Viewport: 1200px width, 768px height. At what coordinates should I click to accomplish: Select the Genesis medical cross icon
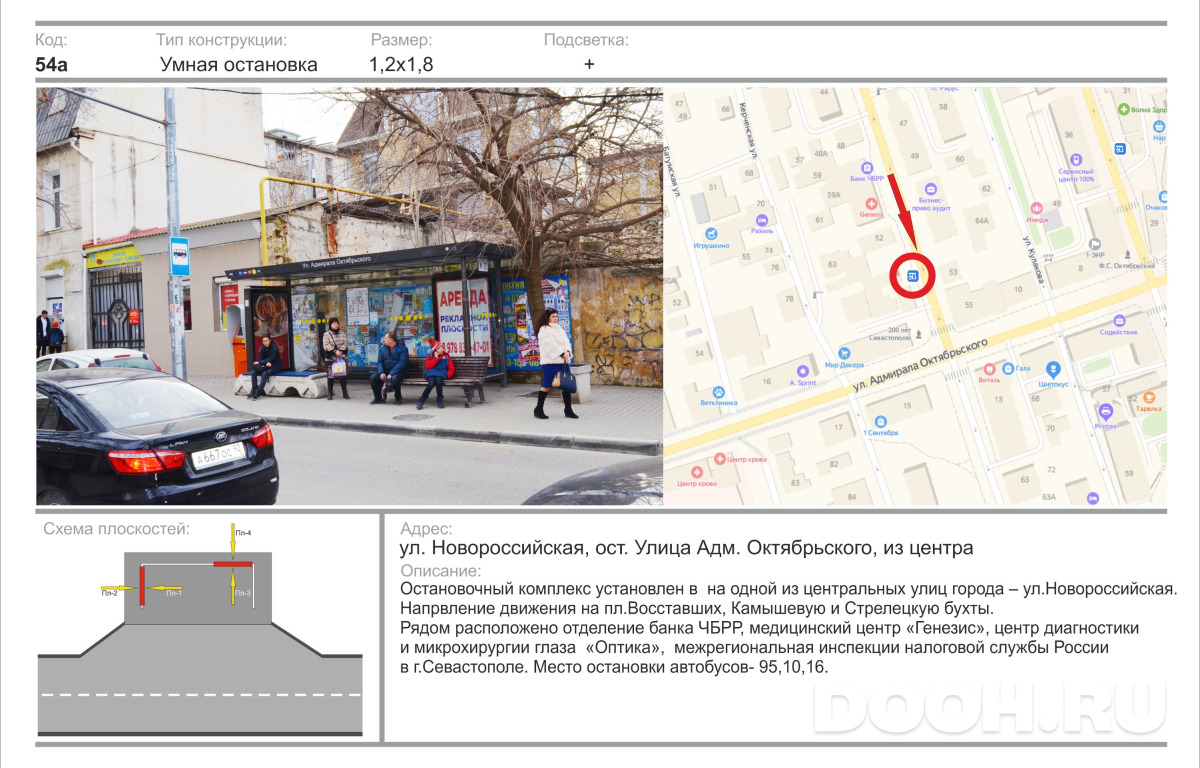point(871,203)
